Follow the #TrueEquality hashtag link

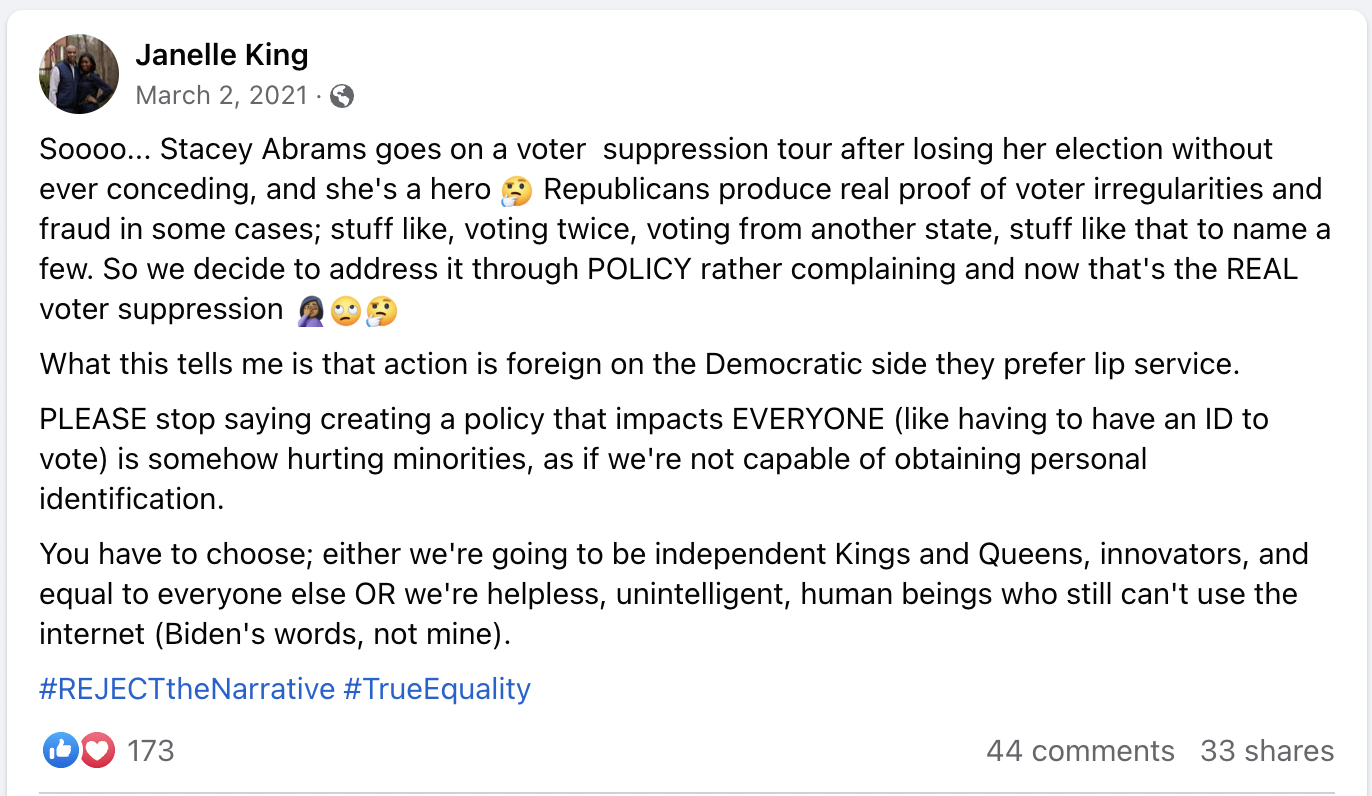click(437, 689)
